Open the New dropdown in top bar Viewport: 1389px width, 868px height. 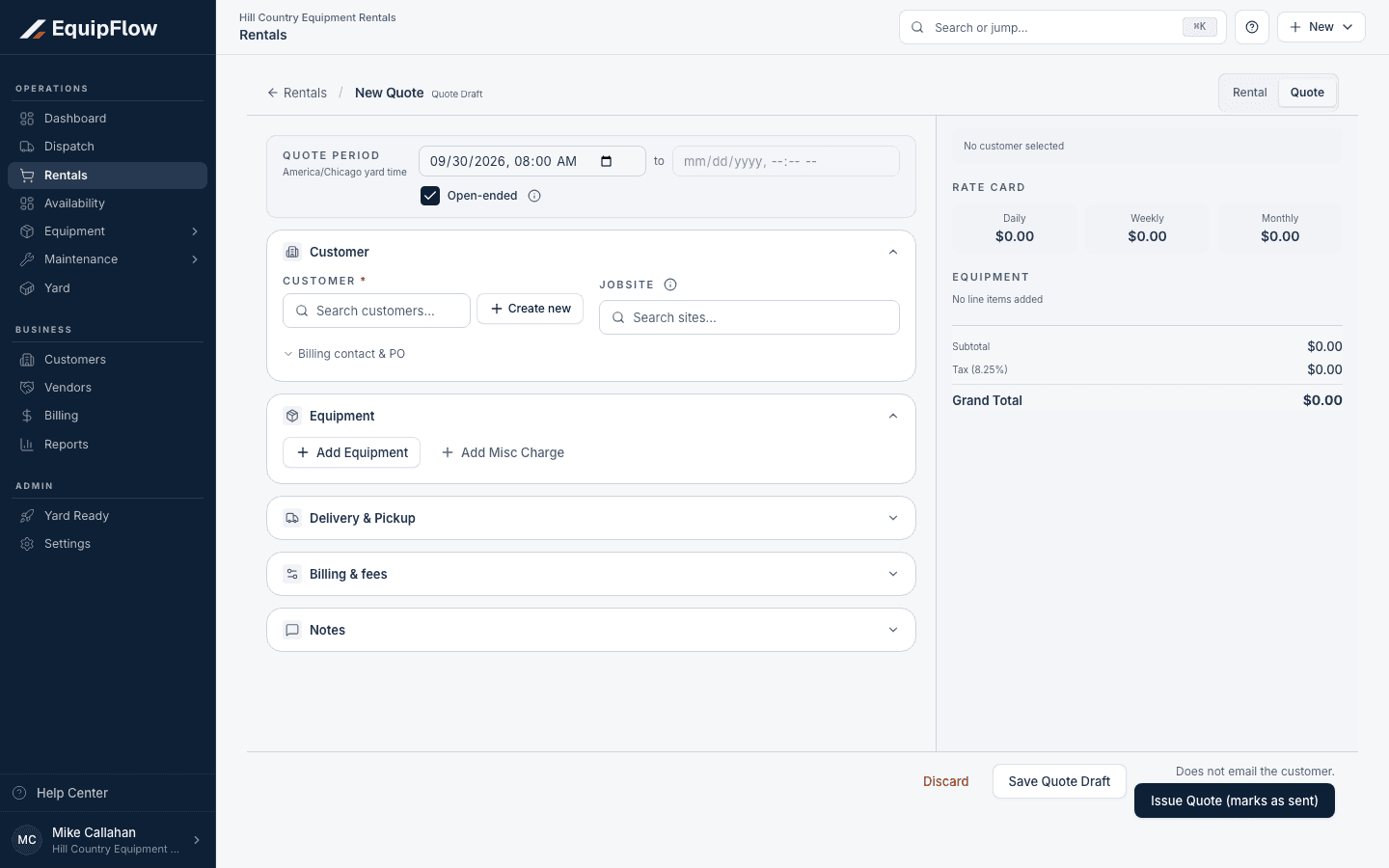[x=1321, y=27]
